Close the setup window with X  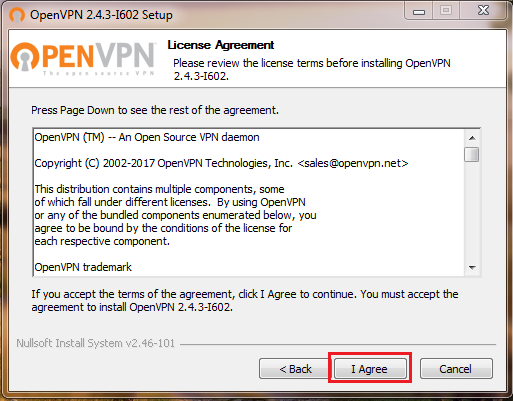(483, 11)
